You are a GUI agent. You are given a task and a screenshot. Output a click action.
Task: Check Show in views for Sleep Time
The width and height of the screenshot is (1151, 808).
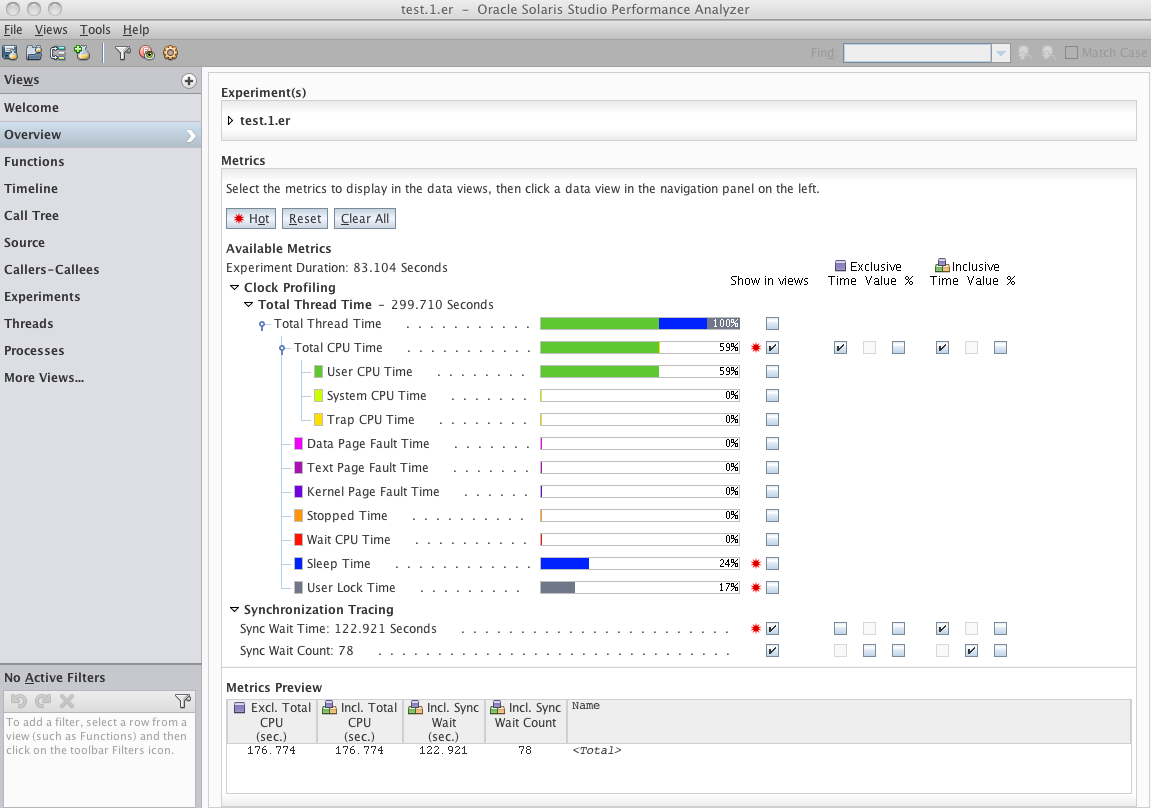pyautogui.click(x=772, y=564)
